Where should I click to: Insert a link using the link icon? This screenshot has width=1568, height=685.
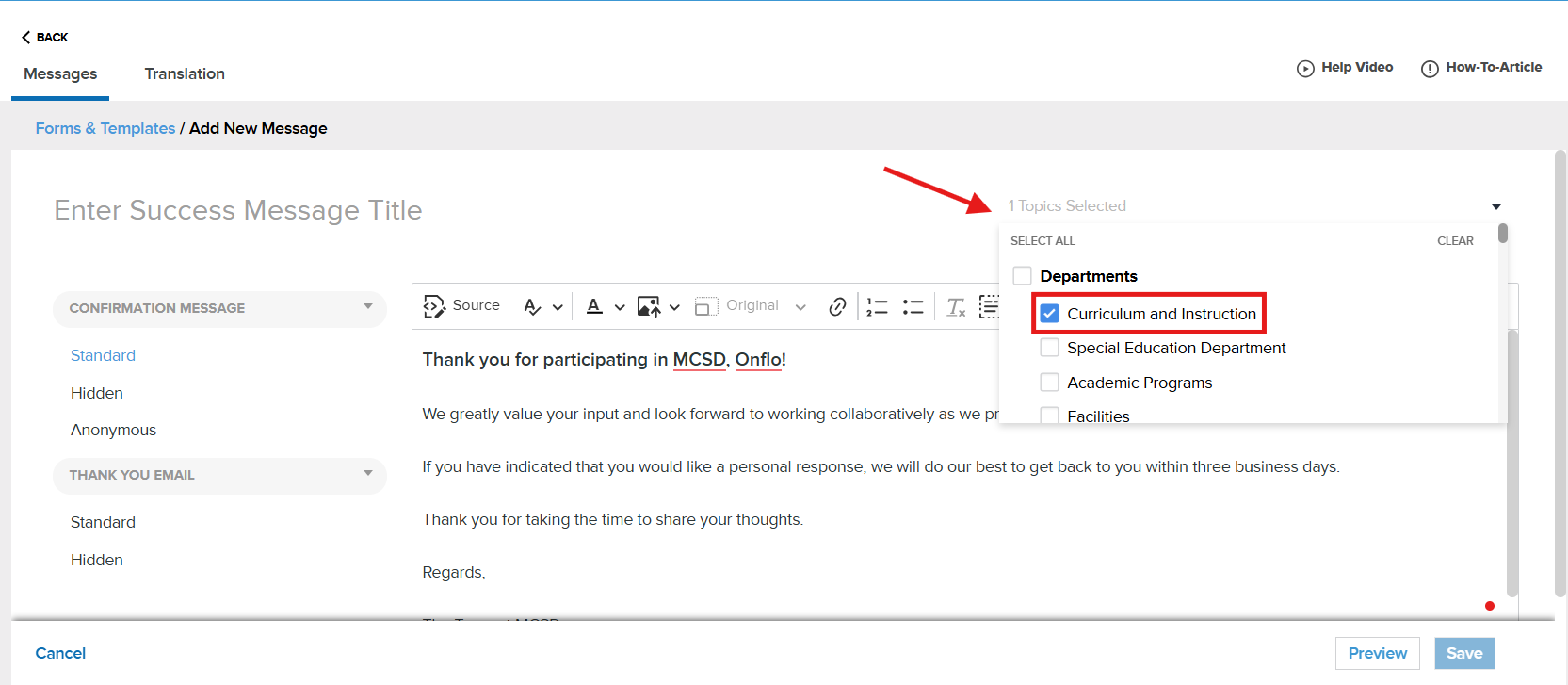pos(837,306)
